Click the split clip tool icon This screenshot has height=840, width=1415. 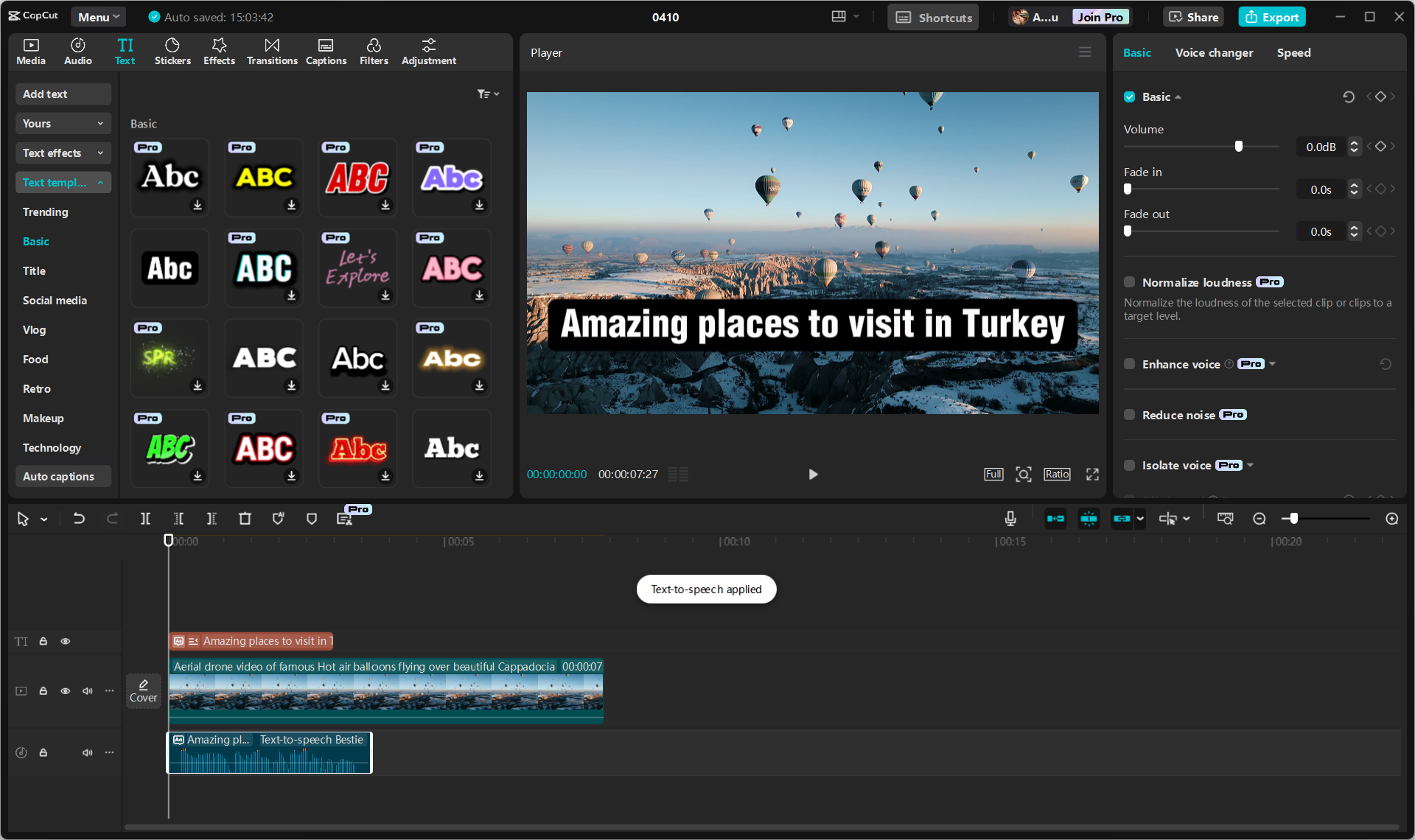coord(145,519)
